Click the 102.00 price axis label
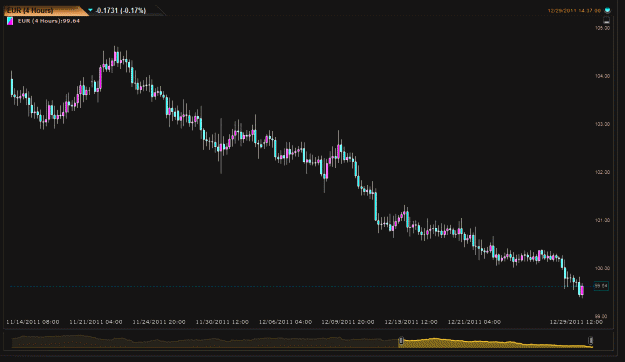The image size is (625, 362). pos(602,172)
